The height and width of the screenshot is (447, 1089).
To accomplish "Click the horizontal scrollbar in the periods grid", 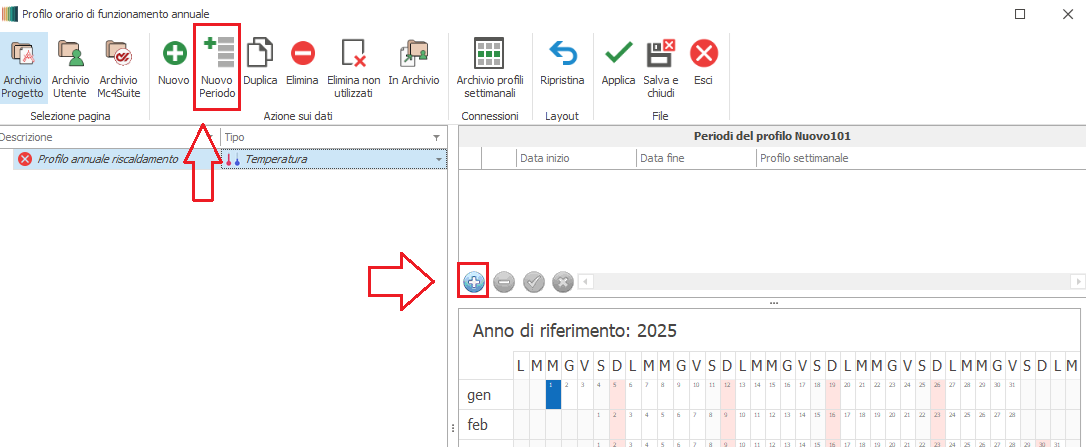I will pyautogui.click(x=830, y=283).
